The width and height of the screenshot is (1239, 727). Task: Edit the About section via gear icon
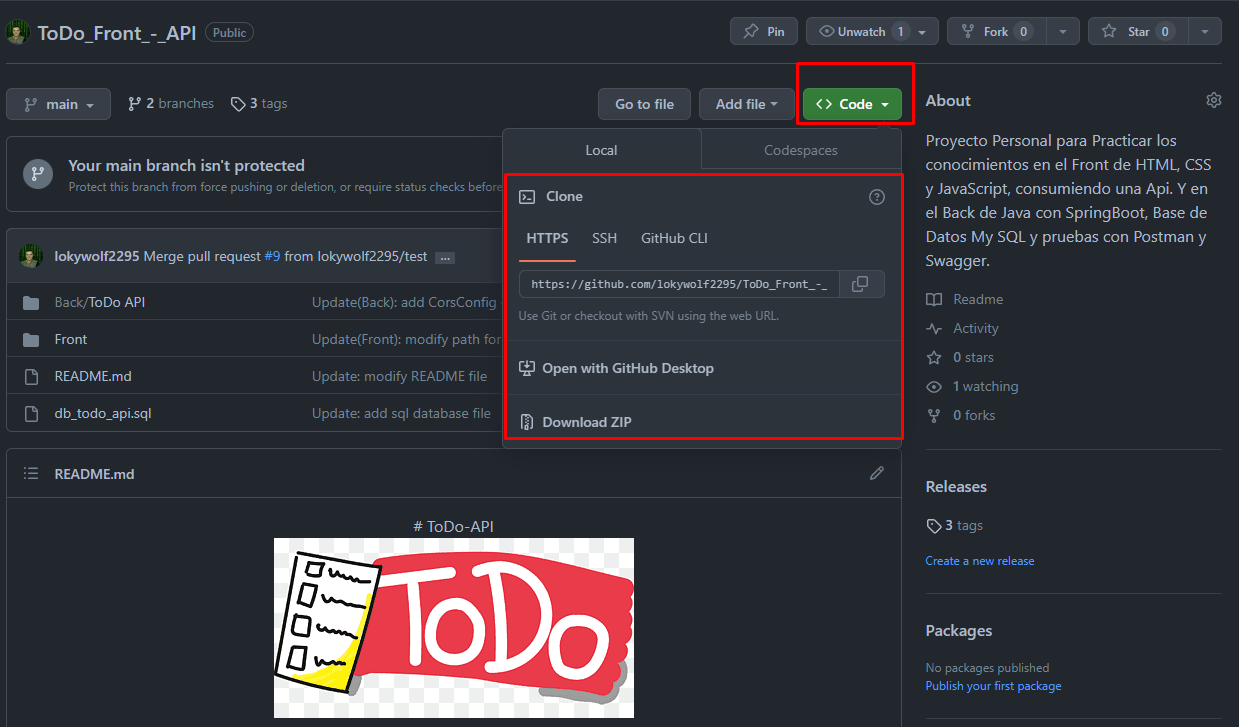1214,100
